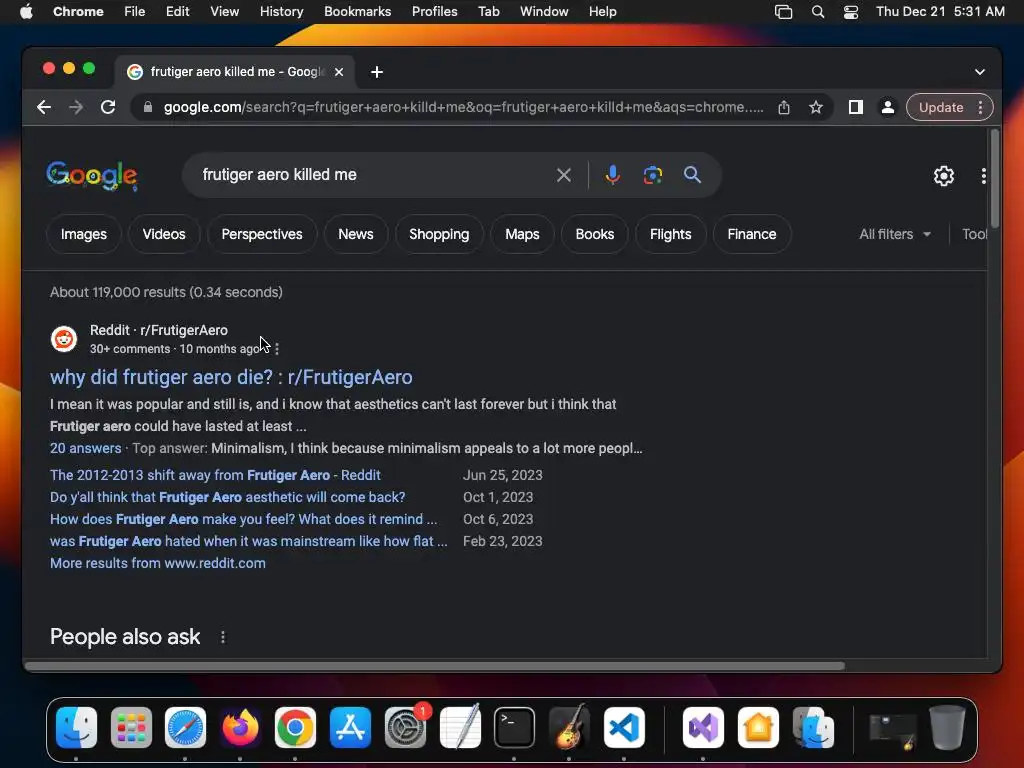Click the lock icon in address bar

[148, 107]
